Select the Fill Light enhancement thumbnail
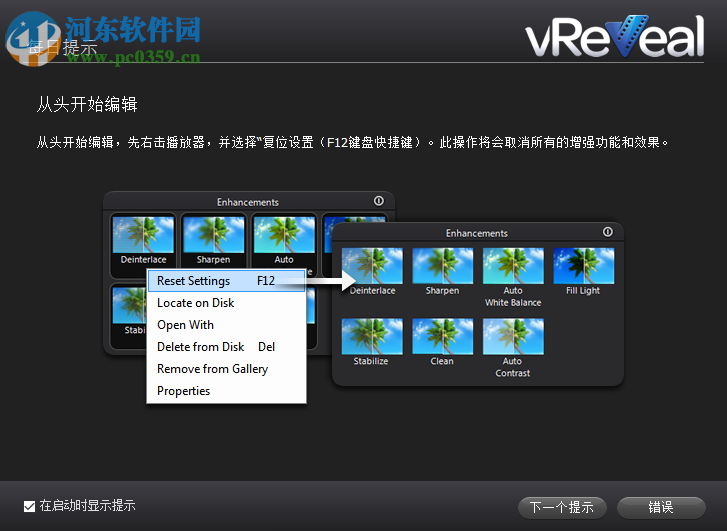 [584, 266]
